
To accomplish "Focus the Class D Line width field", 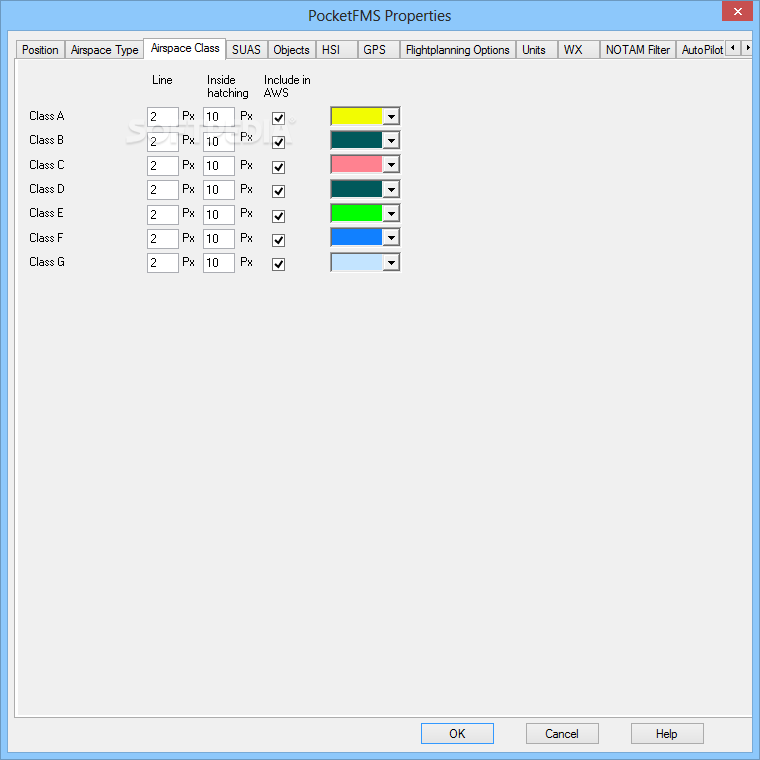I will (x=163, y=190).
